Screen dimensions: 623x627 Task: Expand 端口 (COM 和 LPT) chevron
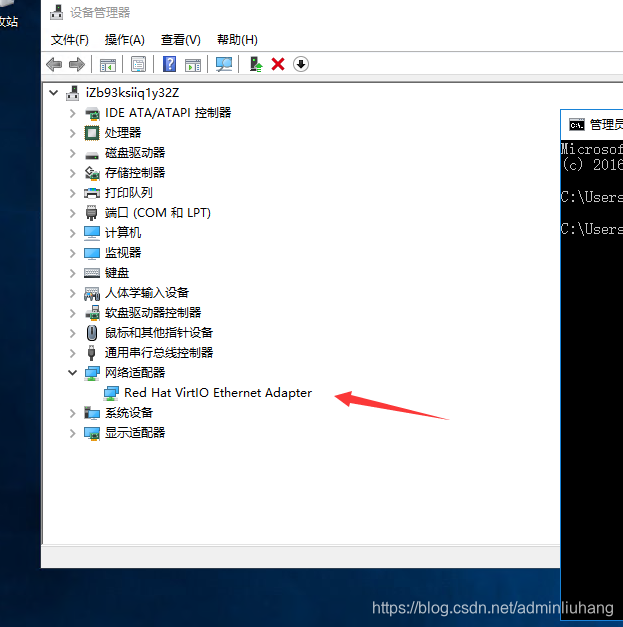coord(72,213)
